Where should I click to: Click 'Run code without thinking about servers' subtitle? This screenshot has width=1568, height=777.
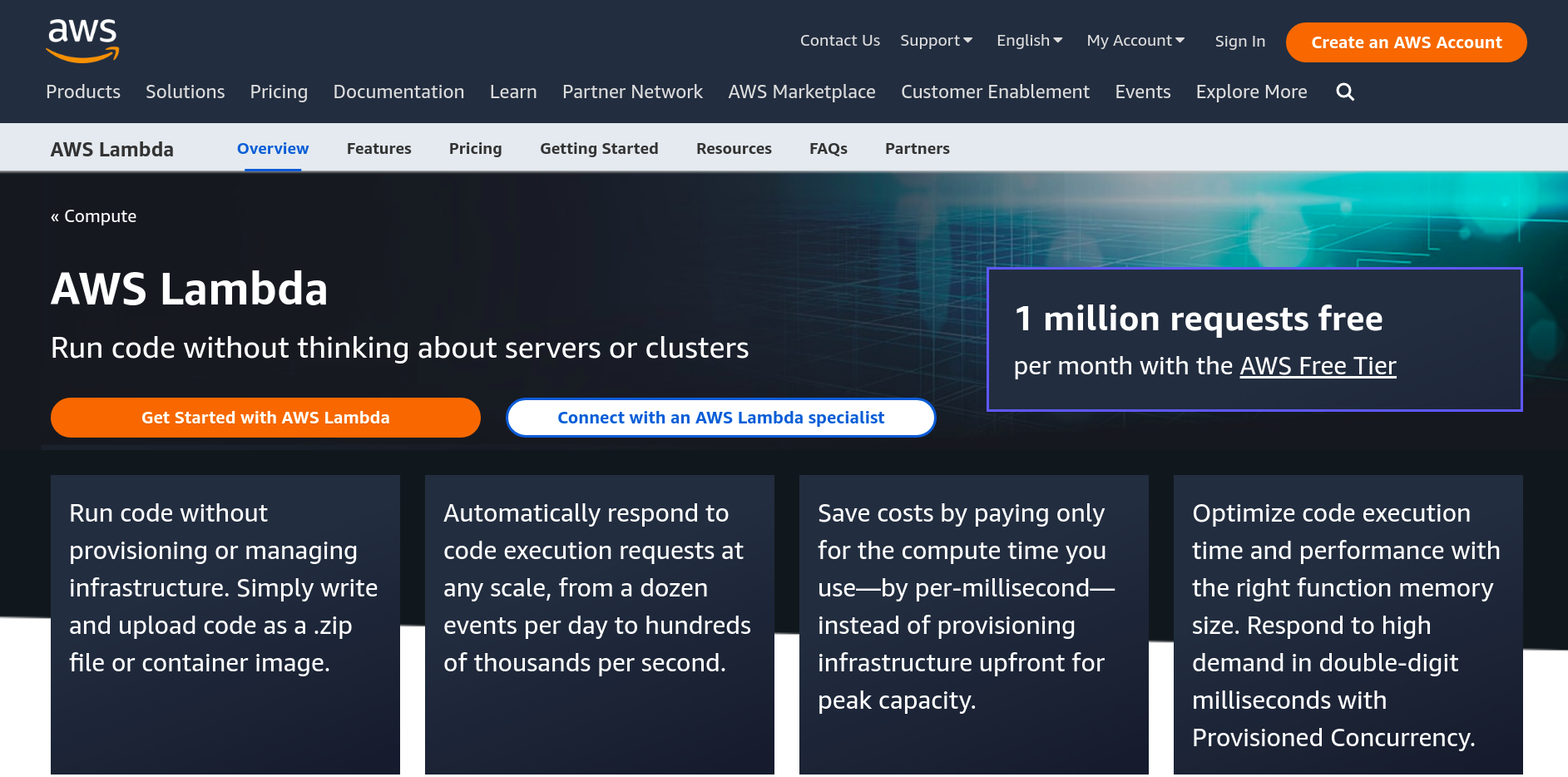399,348
